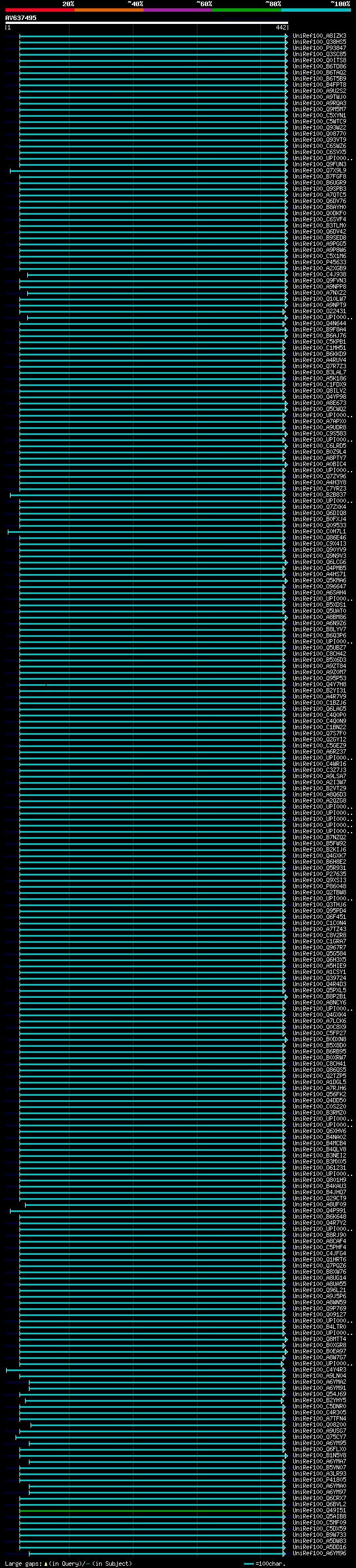This screenshot has width=356, height=1568.
Task: Click hit UniRef100_Q08770
Action: [x=319, y=134]
